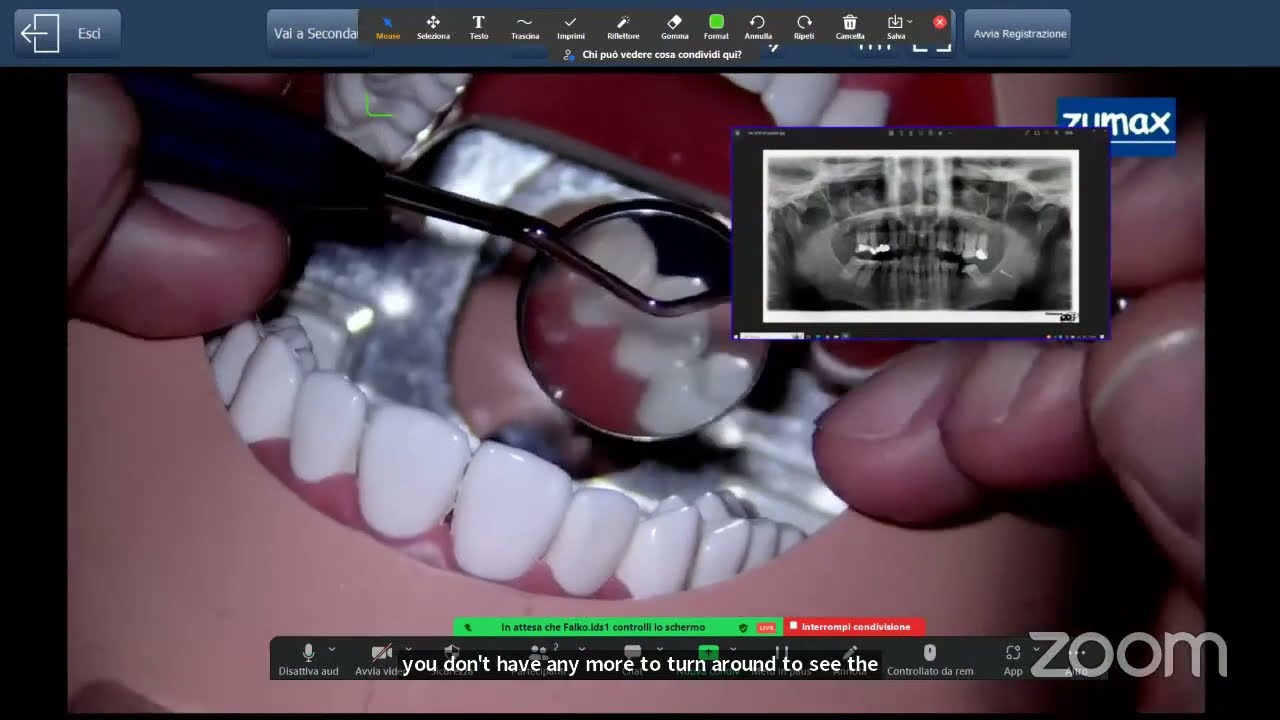Start recording with Avvia Registrazione
The image size is (1280, 720).
pos(1017,33)
